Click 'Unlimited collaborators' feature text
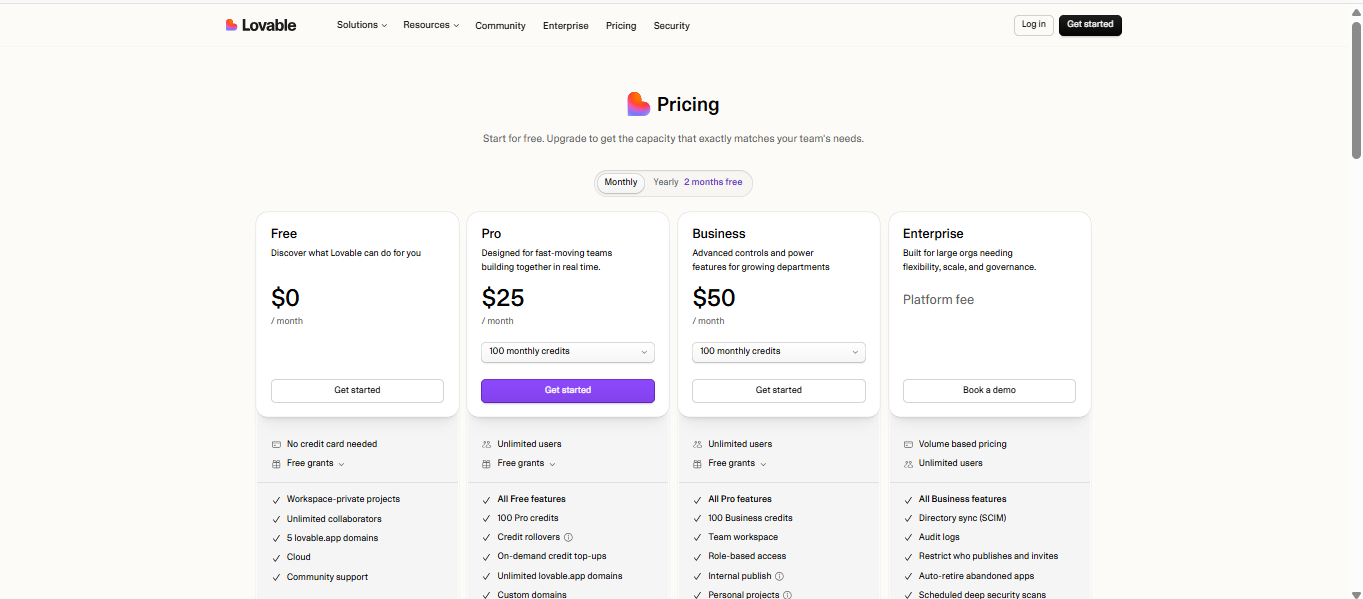The width and height of the screenshot is (1363, 599). coord(334,519)
